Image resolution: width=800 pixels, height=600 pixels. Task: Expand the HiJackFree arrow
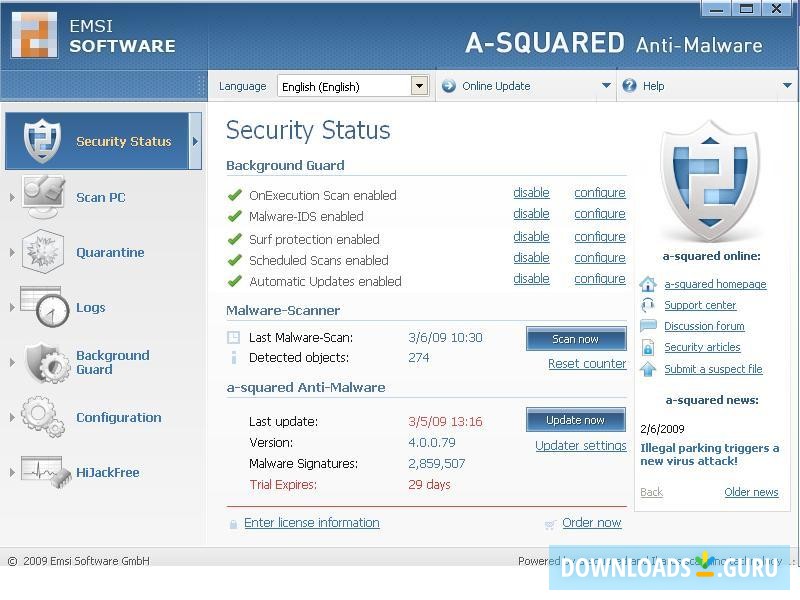click(x=12, y=472)
